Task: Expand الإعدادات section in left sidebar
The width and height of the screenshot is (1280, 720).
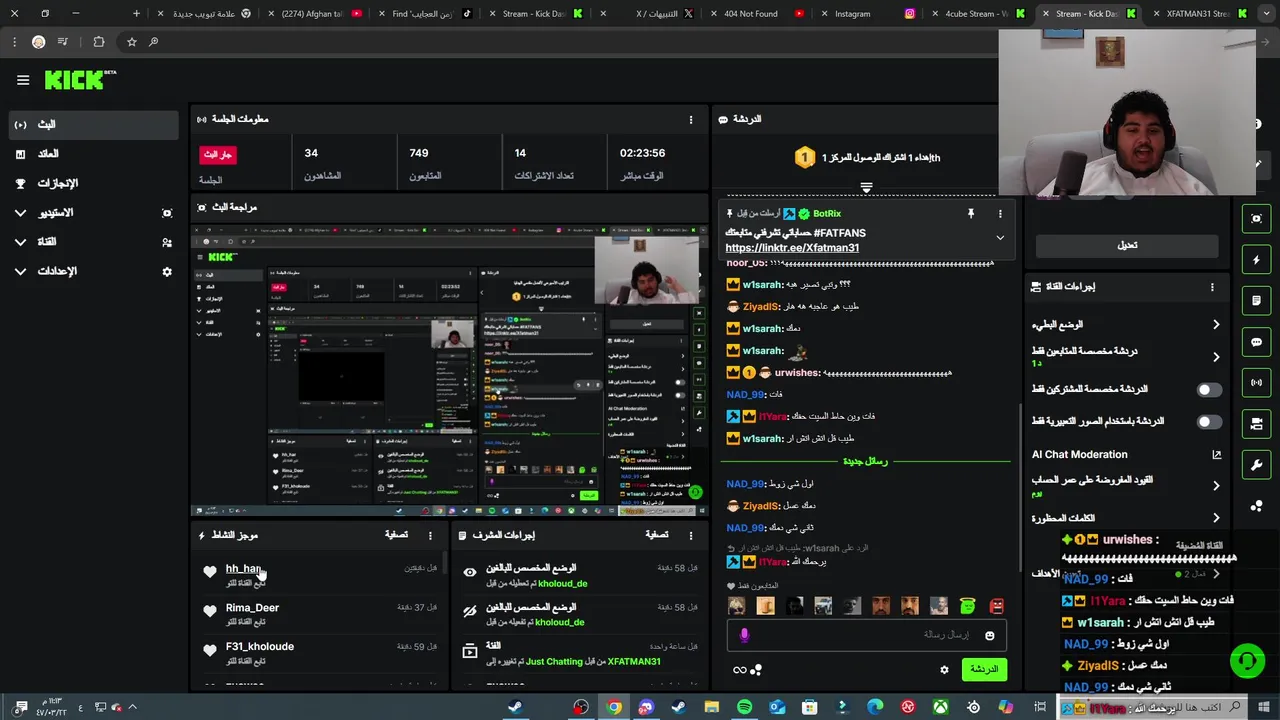Action: pyautogui.click(x=20, y=272)
